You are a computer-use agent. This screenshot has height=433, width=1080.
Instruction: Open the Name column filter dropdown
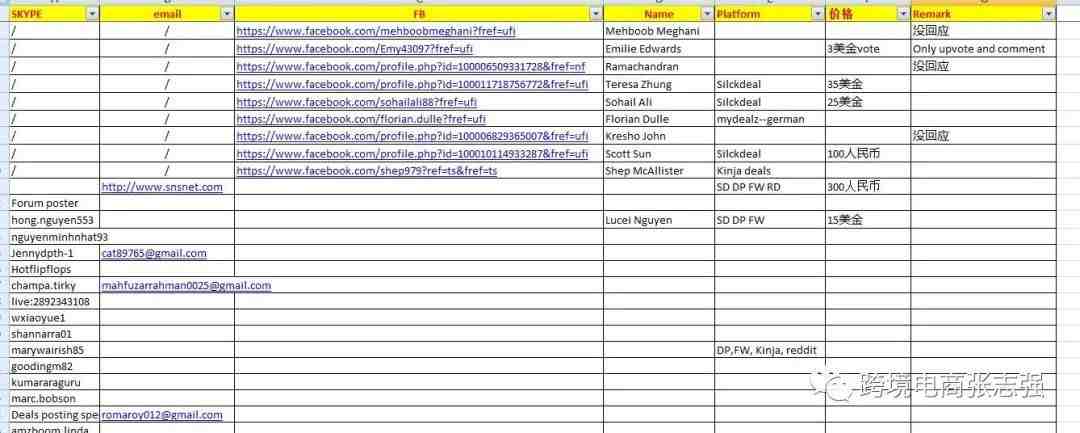point(707,14)
